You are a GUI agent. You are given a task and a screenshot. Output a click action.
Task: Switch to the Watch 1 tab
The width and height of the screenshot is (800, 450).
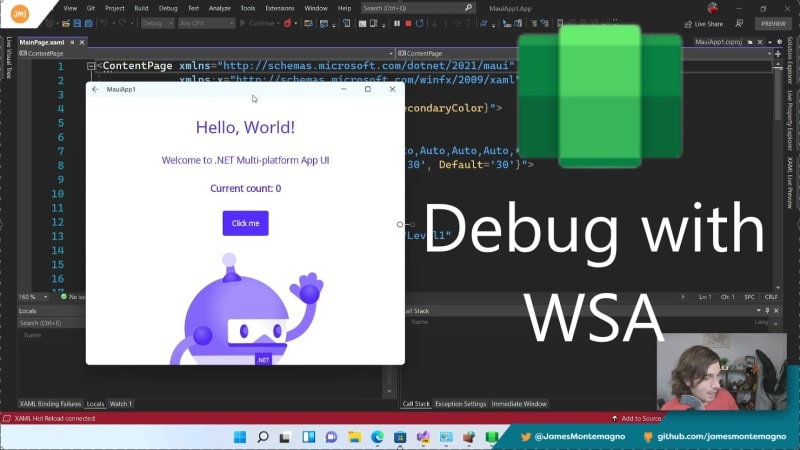click(x=120, y=404)
